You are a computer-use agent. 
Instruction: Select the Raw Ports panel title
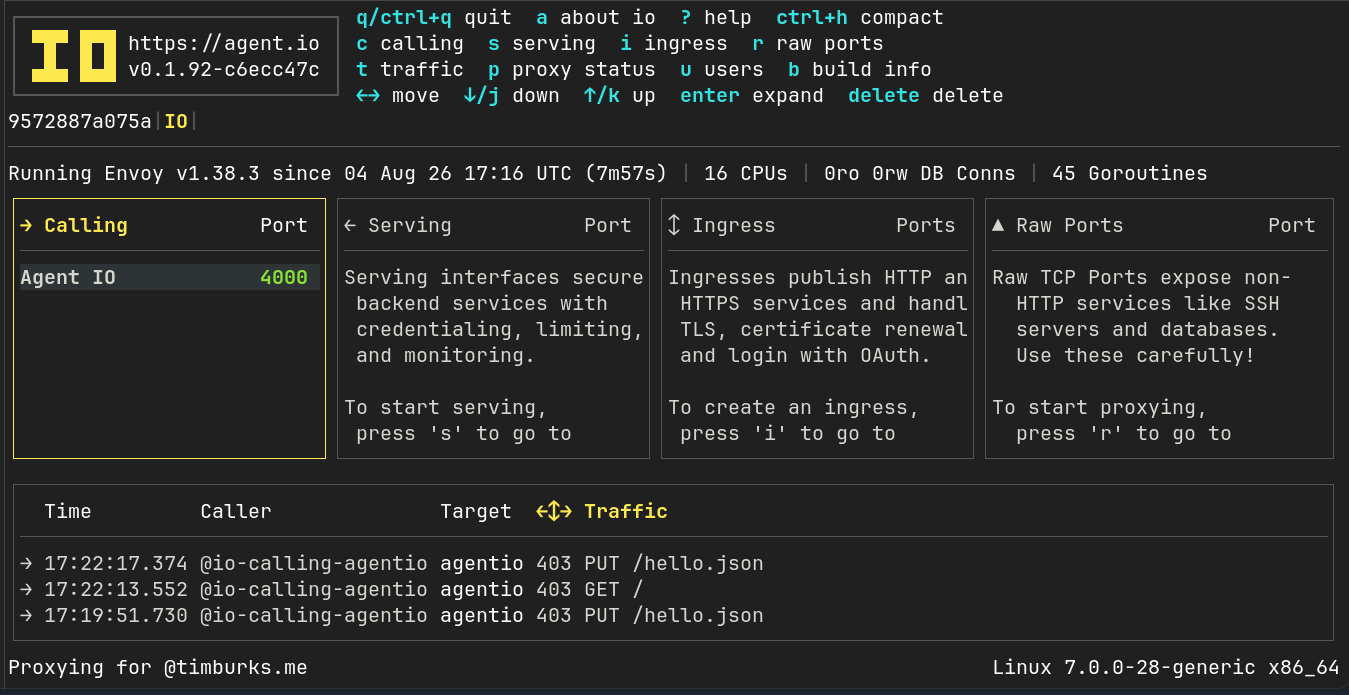click(1070, 226)
